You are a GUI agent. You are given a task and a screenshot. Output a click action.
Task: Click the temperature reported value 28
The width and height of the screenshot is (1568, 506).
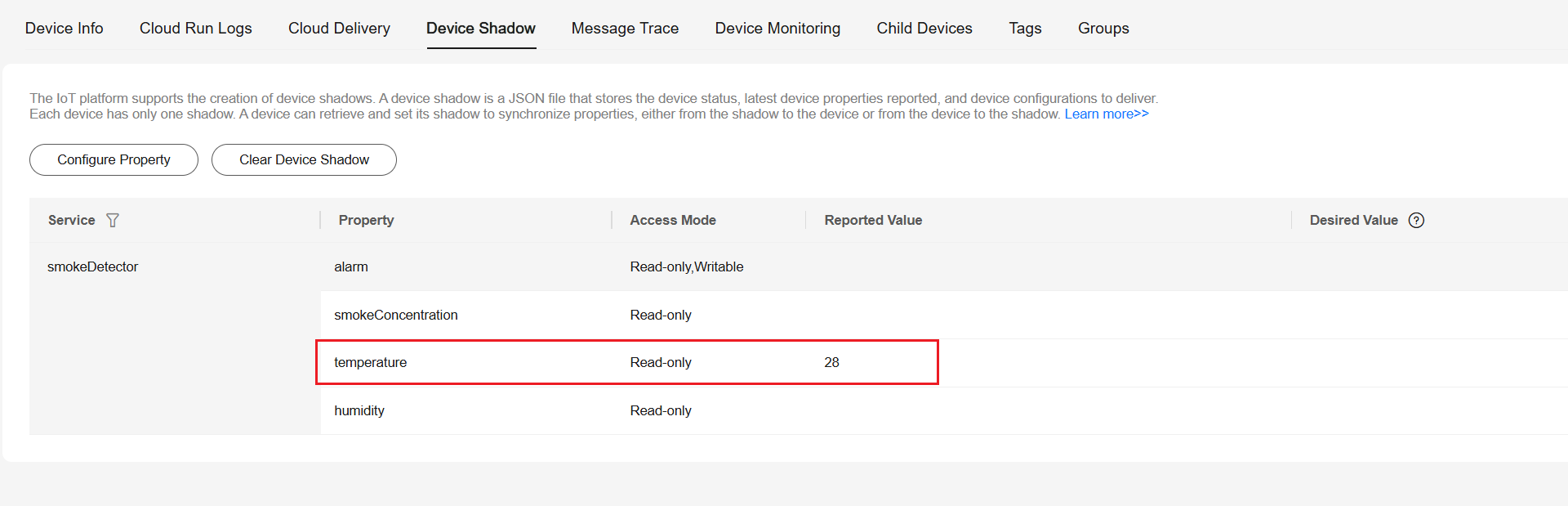(x=831, y=362)
